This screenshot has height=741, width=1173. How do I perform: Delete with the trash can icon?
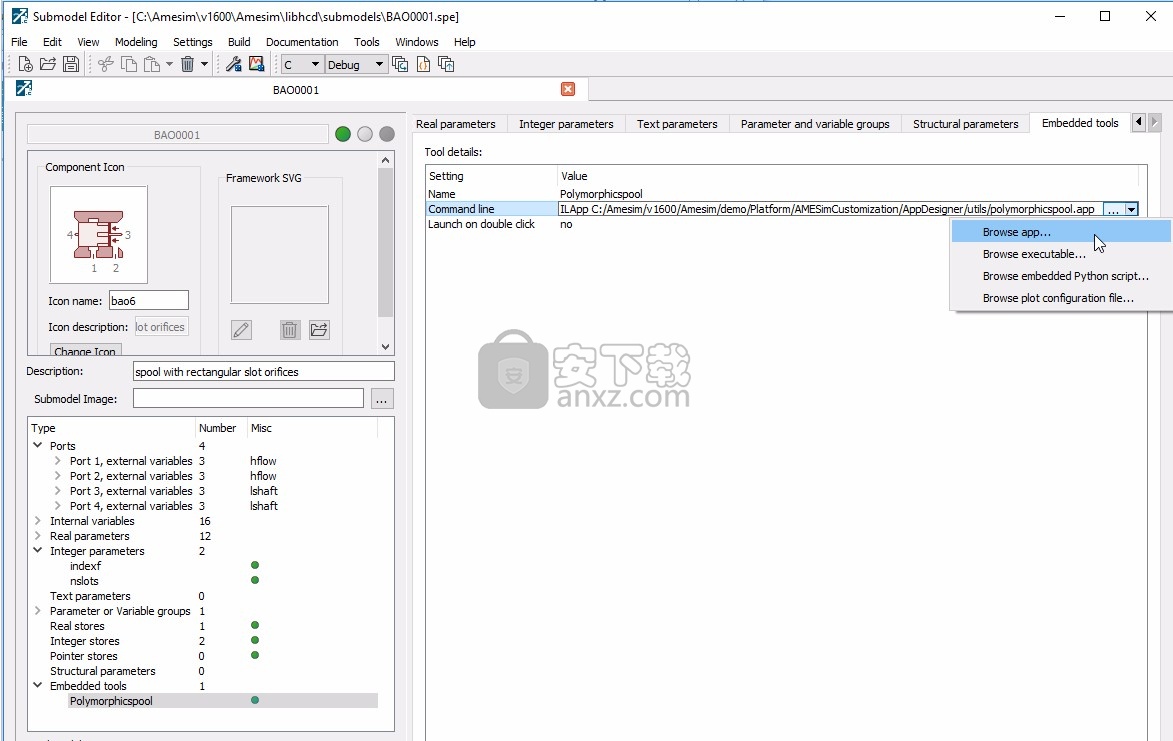[188, 64]
